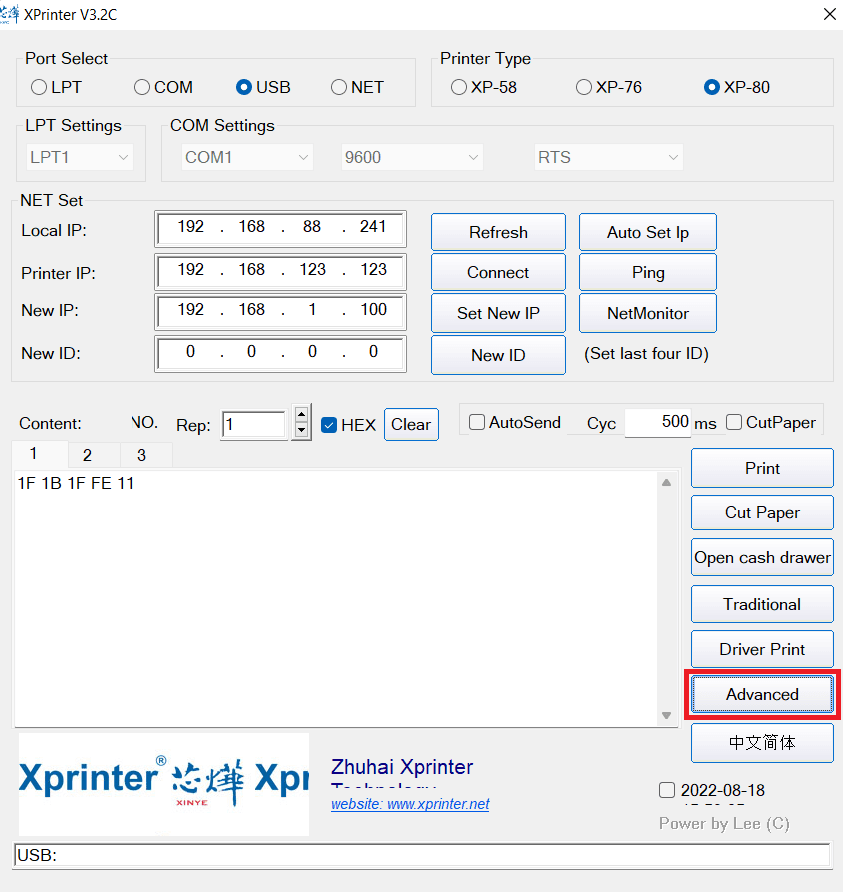Select the NET port radio button
The height and width of the screenshot is (892, 843).
340,87
